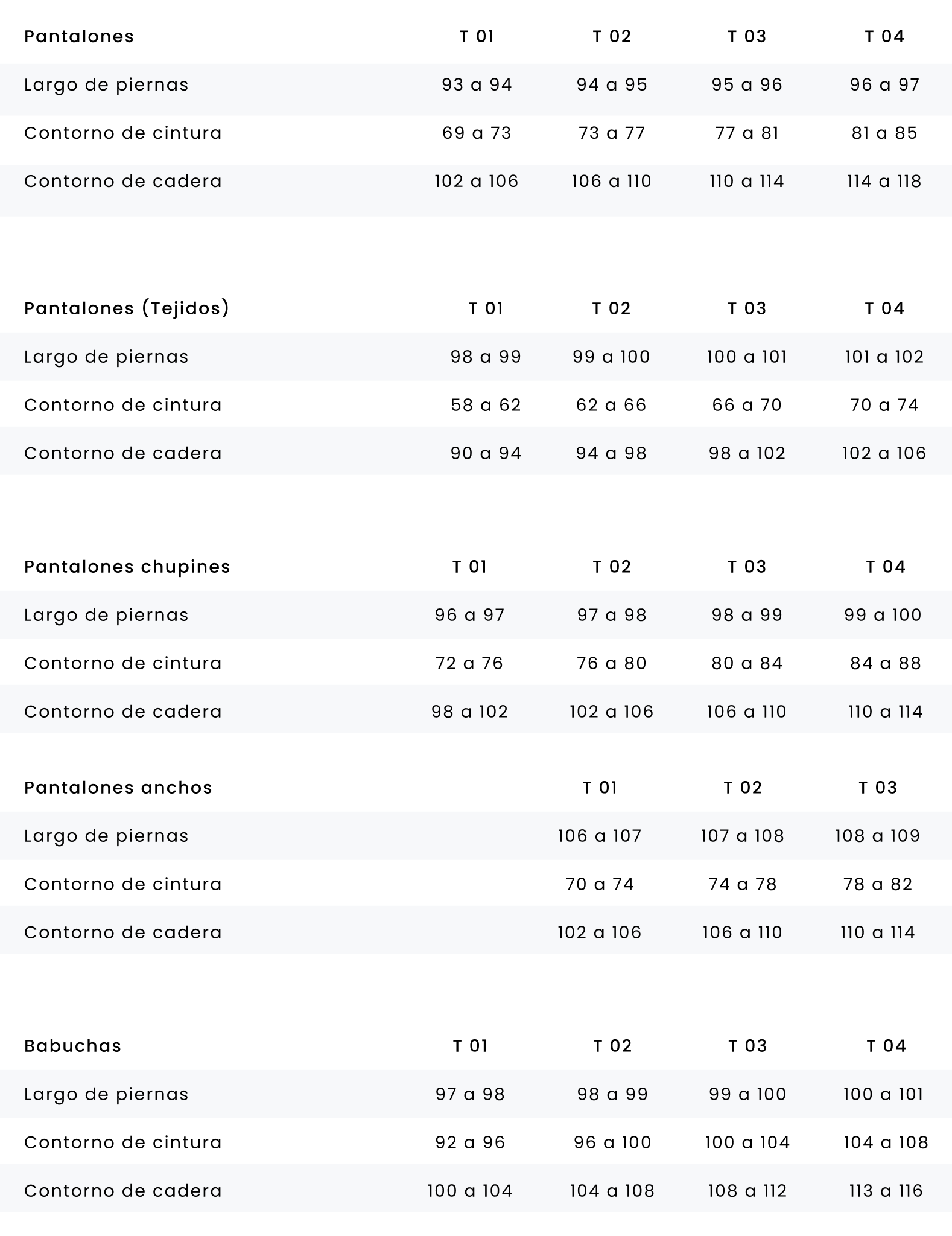Viewport: 952px width, 1236px height.
Task: Select the 113 a 116 cadera cell
Action: pyautogui.click(x=885, y=1191)
